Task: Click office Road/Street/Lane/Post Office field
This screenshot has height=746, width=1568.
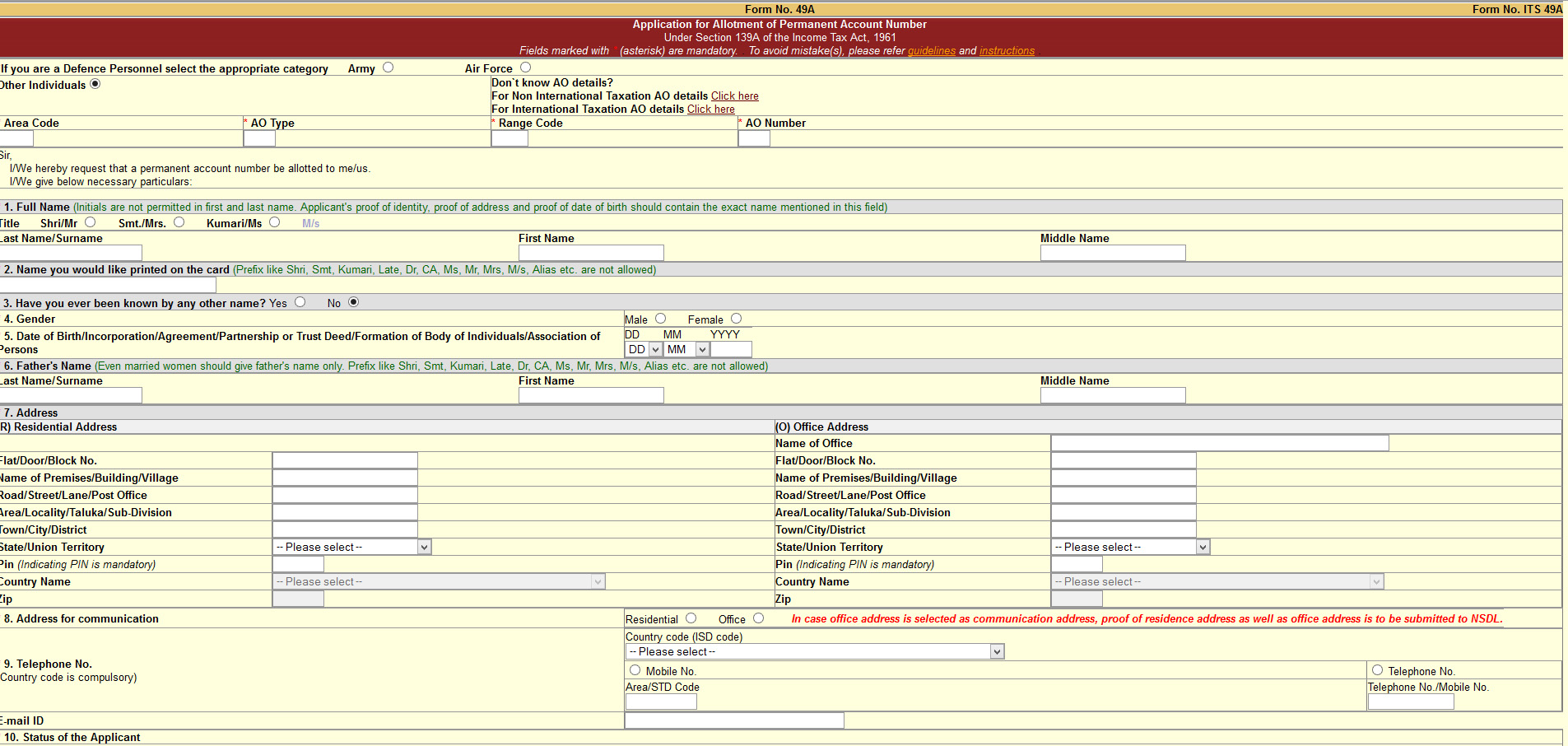Action: point(1124,495)
